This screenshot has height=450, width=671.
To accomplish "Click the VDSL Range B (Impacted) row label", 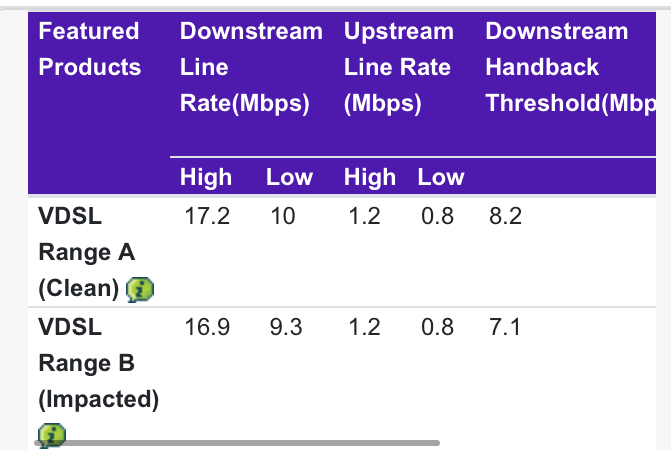I will point(98,363).
